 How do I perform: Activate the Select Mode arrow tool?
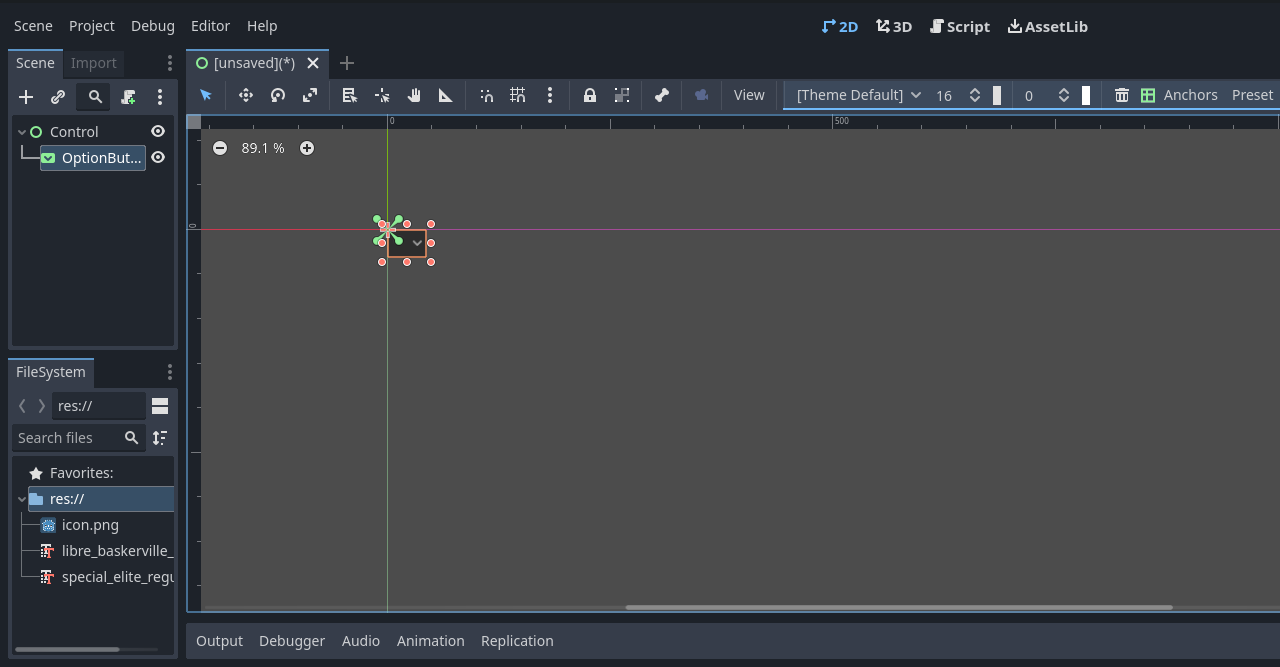tap(206, 95)
